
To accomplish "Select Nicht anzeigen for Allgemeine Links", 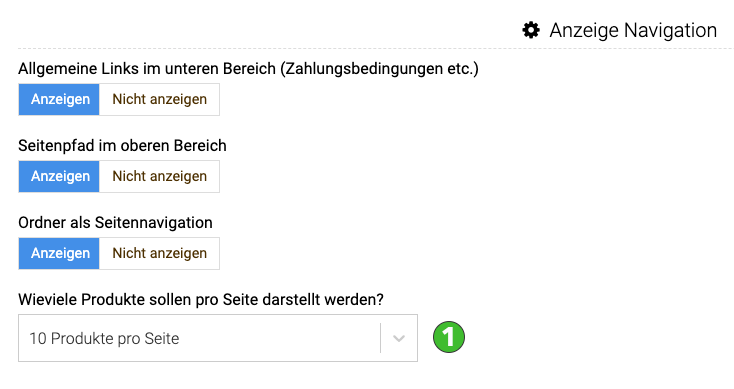I will click(x=159, y=99).
